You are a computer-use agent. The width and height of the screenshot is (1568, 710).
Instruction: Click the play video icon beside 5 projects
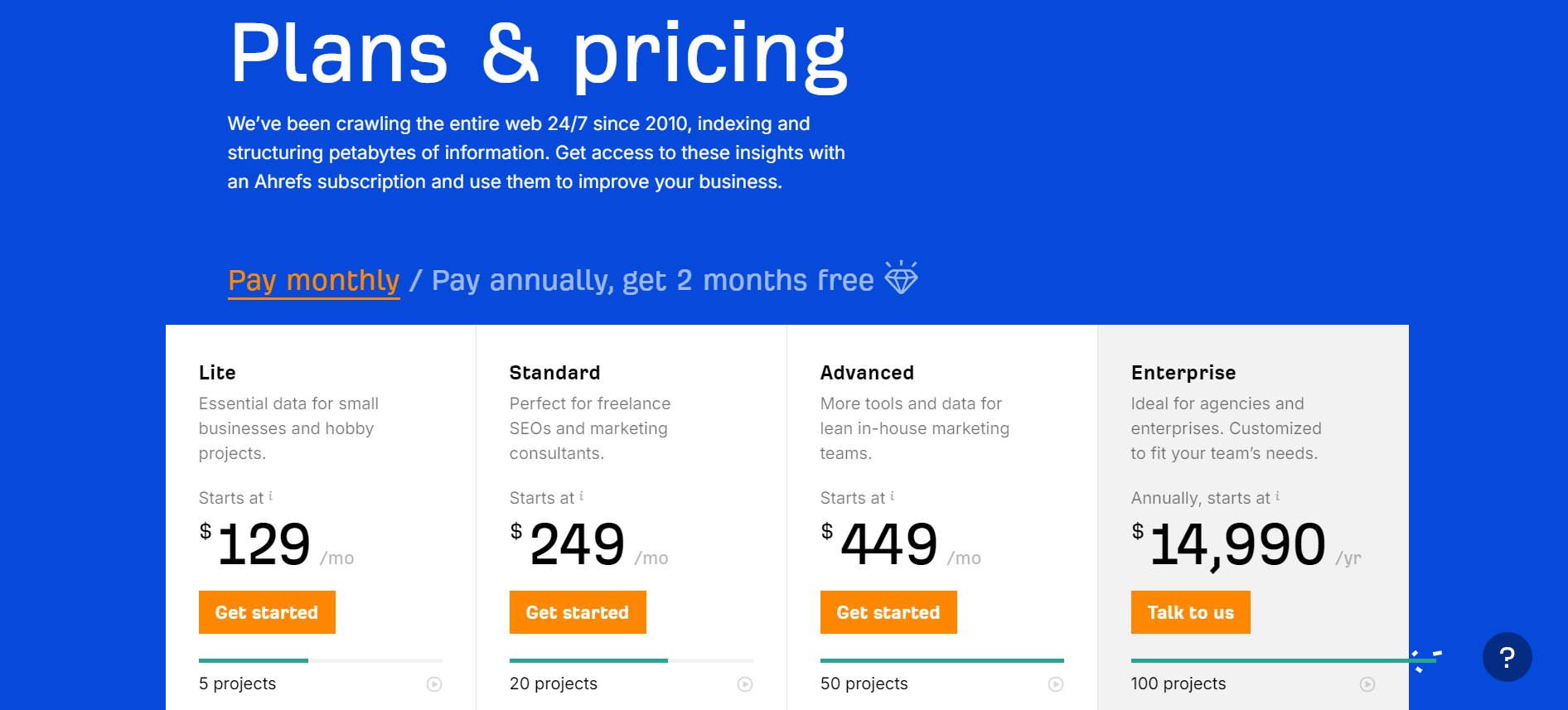pos(434,684)
